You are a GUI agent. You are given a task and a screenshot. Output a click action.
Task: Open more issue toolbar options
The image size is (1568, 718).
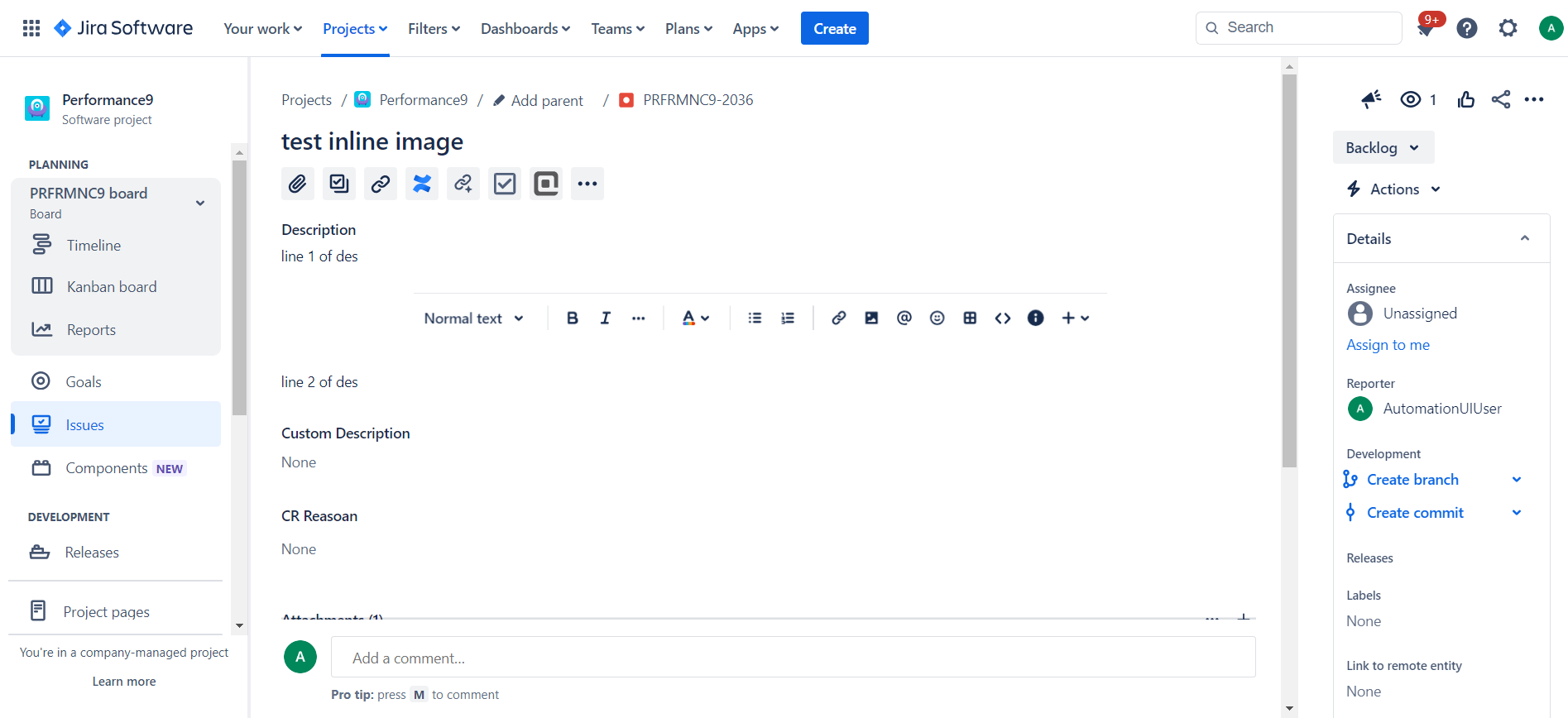pos(587,184)
